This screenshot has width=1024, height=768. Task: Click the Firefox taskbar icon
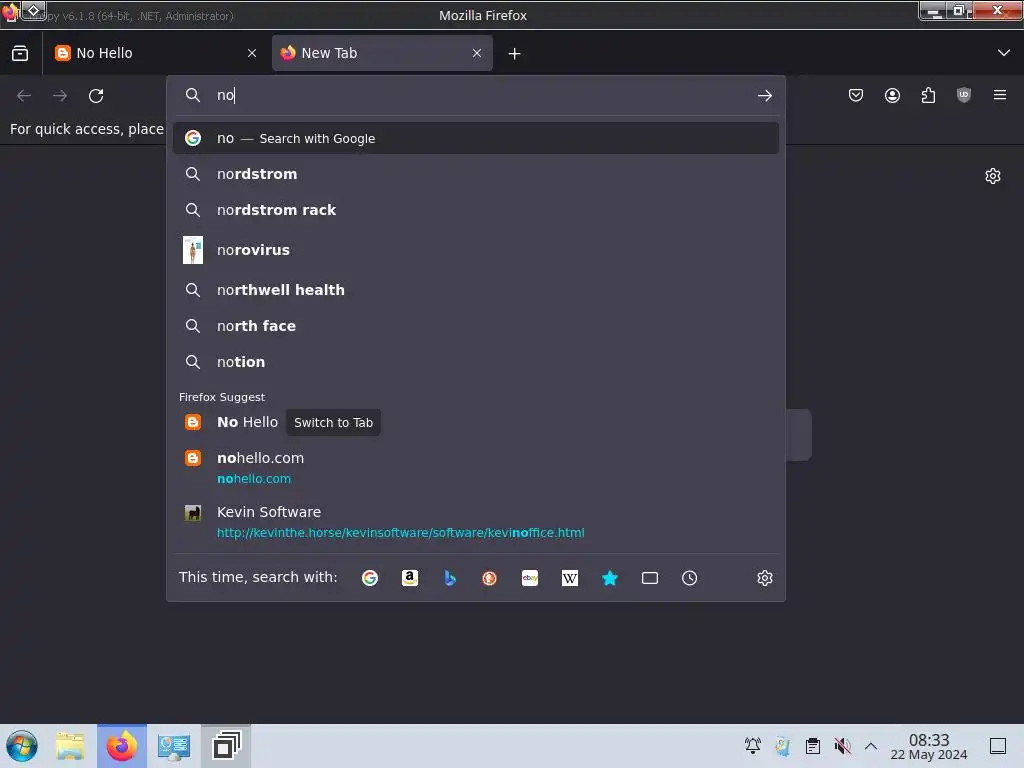click(122, 746)
